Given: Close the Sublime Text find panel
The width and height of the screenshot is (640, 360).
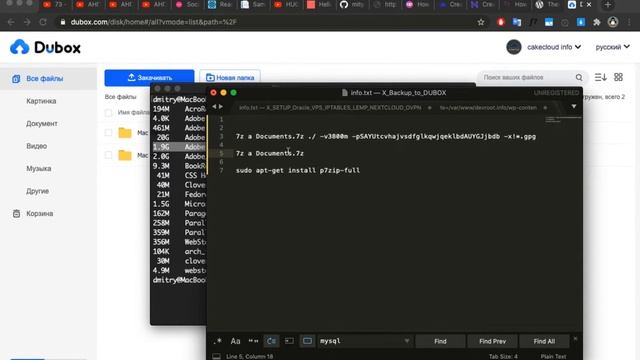Looking at the screenshot, I should [576, 338].
